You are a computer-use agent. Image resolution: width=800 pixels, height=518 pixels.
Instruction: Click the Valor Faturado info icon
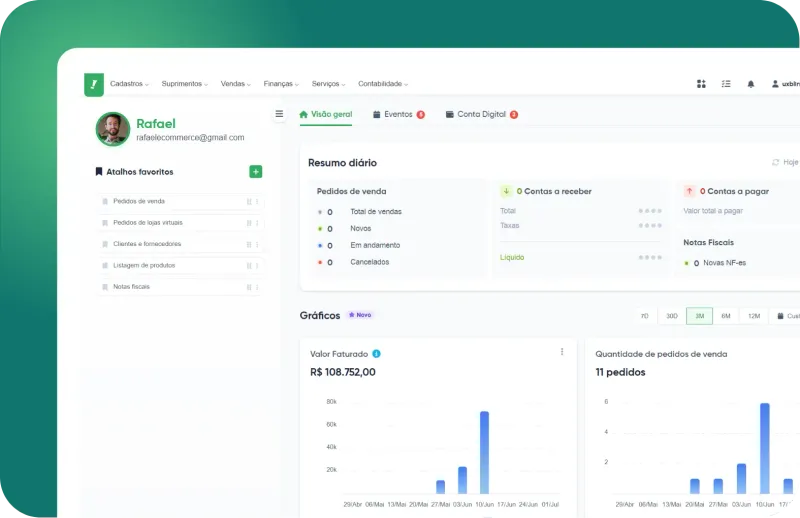(377, 354)
